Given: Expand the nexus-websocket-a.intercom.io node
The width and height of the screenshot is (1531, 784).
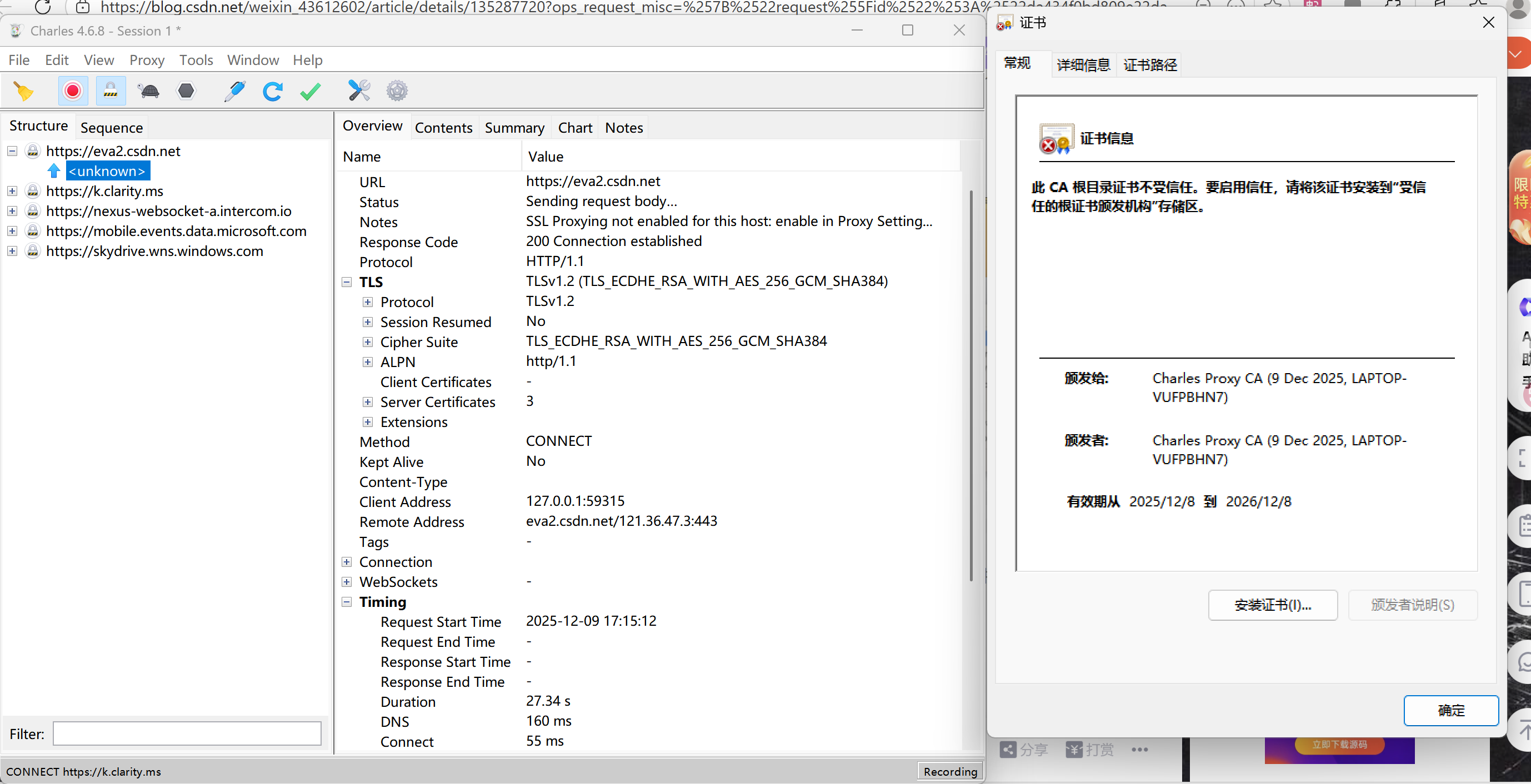Looking at the screenshot, I should 12,211.
